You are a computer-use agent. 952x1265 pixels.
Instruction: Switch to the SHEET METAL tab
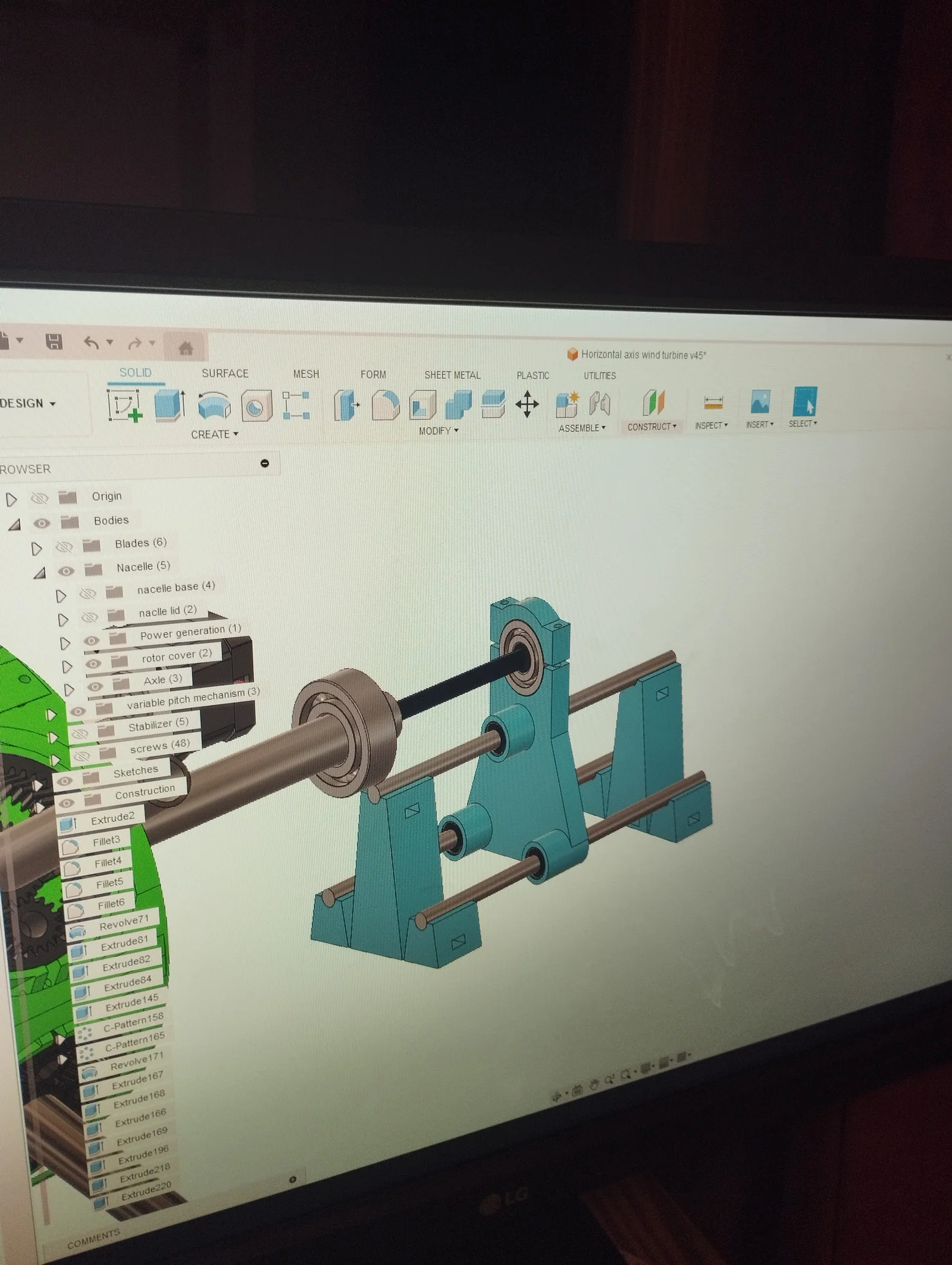452,375
